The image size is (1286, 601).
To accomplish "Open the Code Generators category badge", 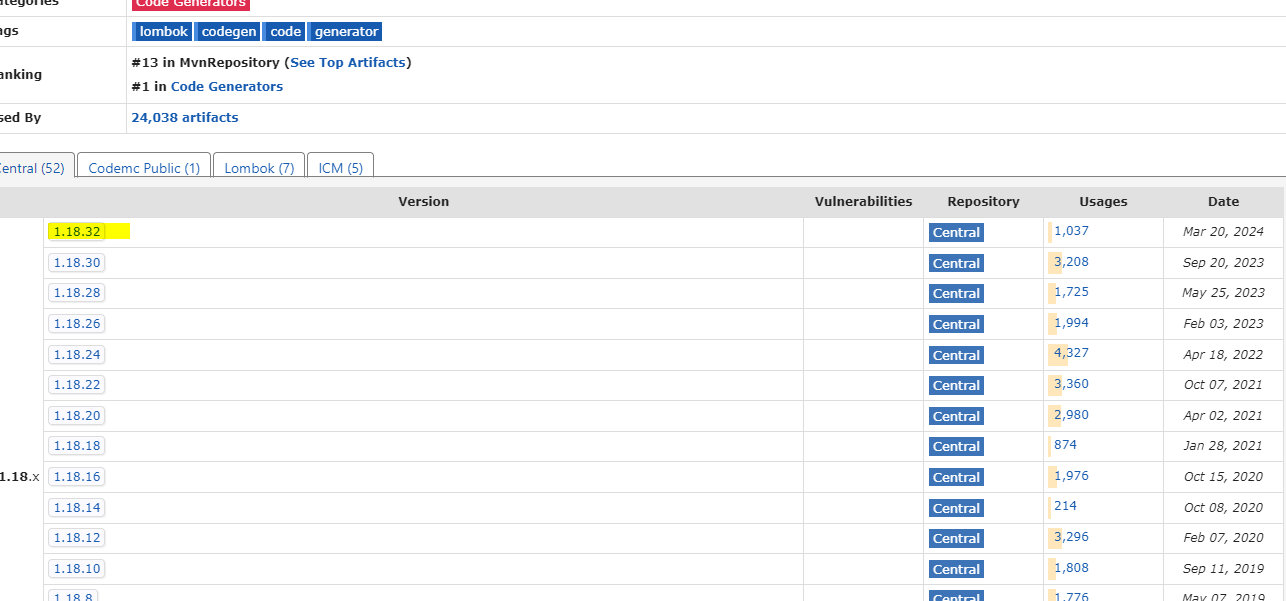I will pyautogui.click(x=190, y=4).
